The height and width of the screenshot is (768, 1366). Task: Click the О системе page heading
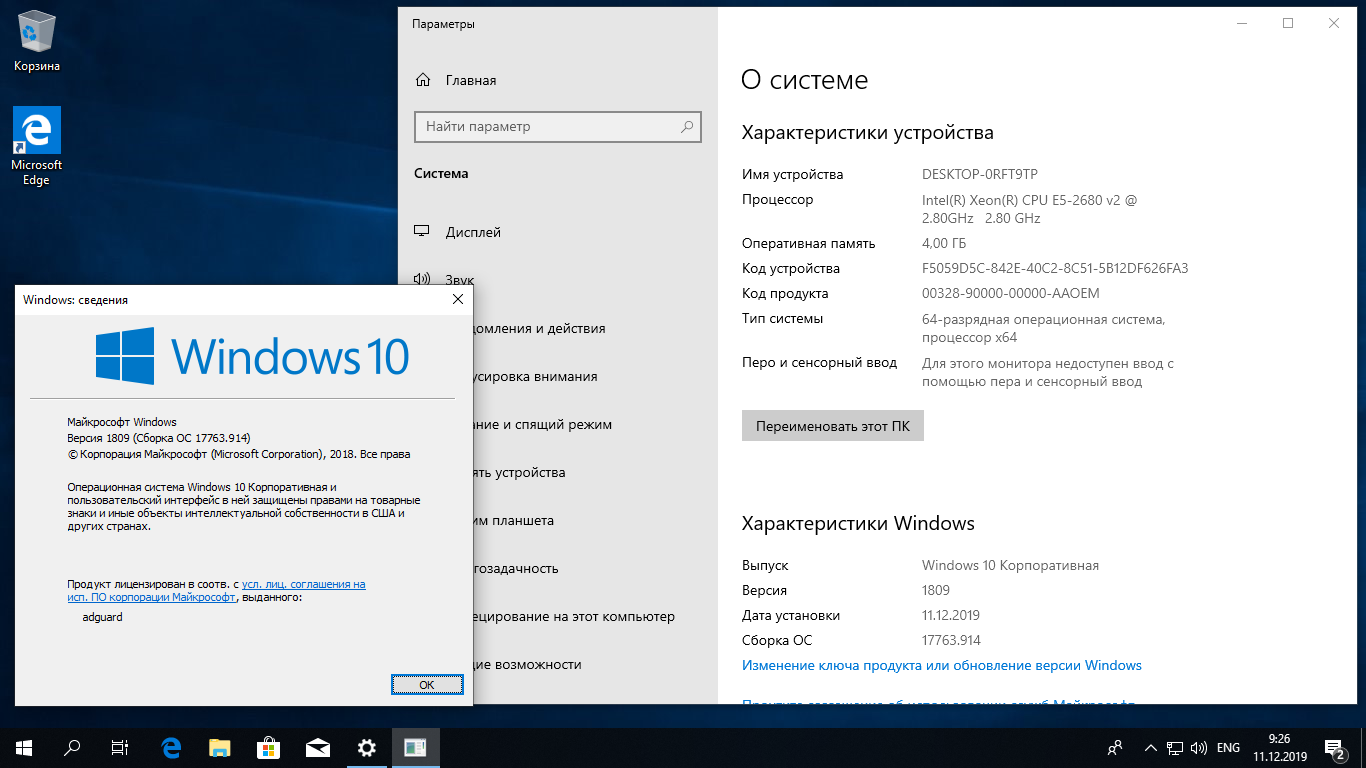click(805, 80)
